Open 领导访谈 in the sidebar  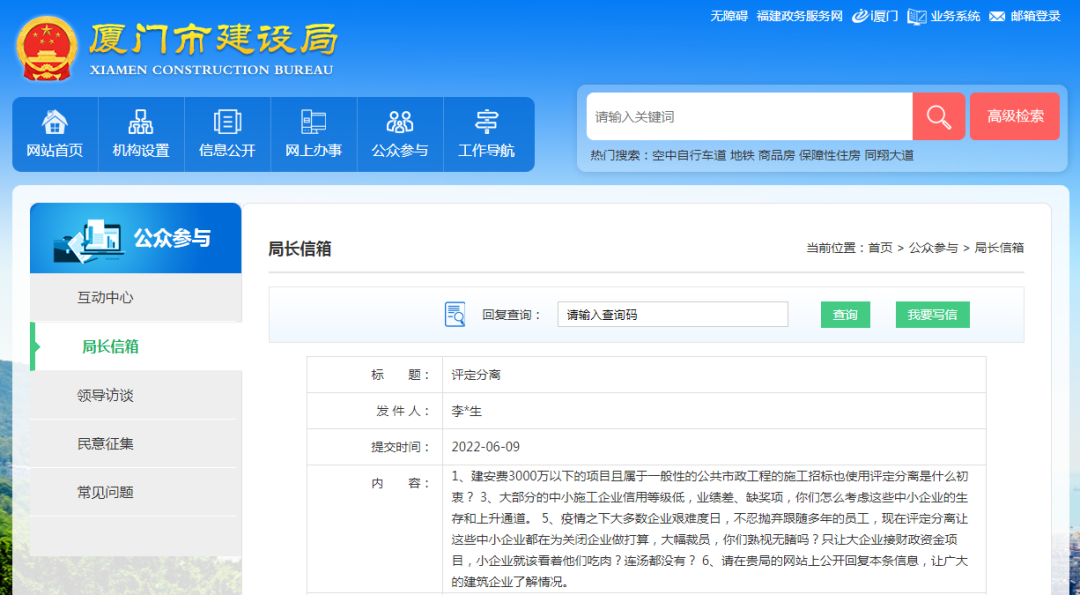tap(105, 395)
